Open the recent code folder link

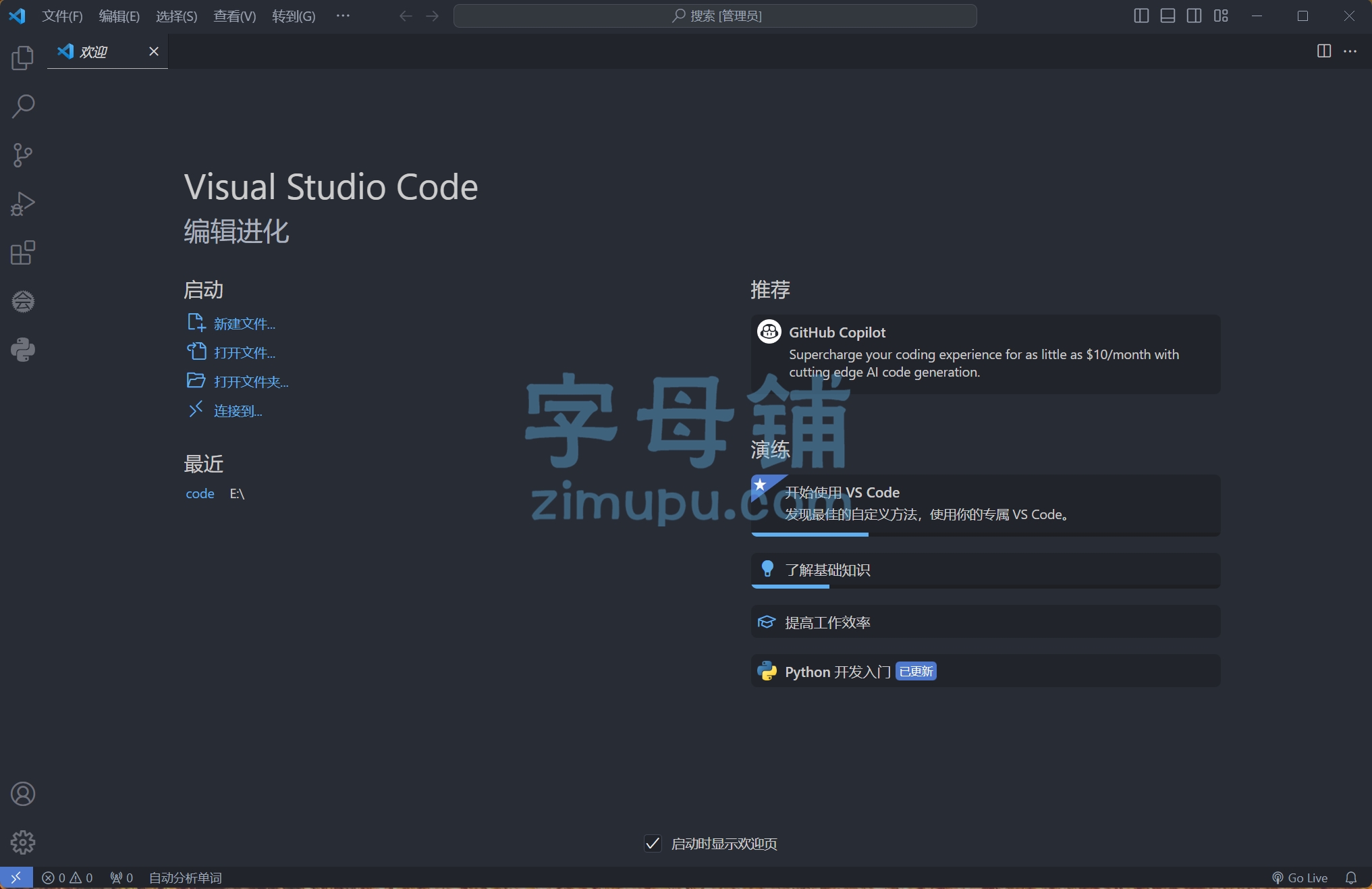200,493
